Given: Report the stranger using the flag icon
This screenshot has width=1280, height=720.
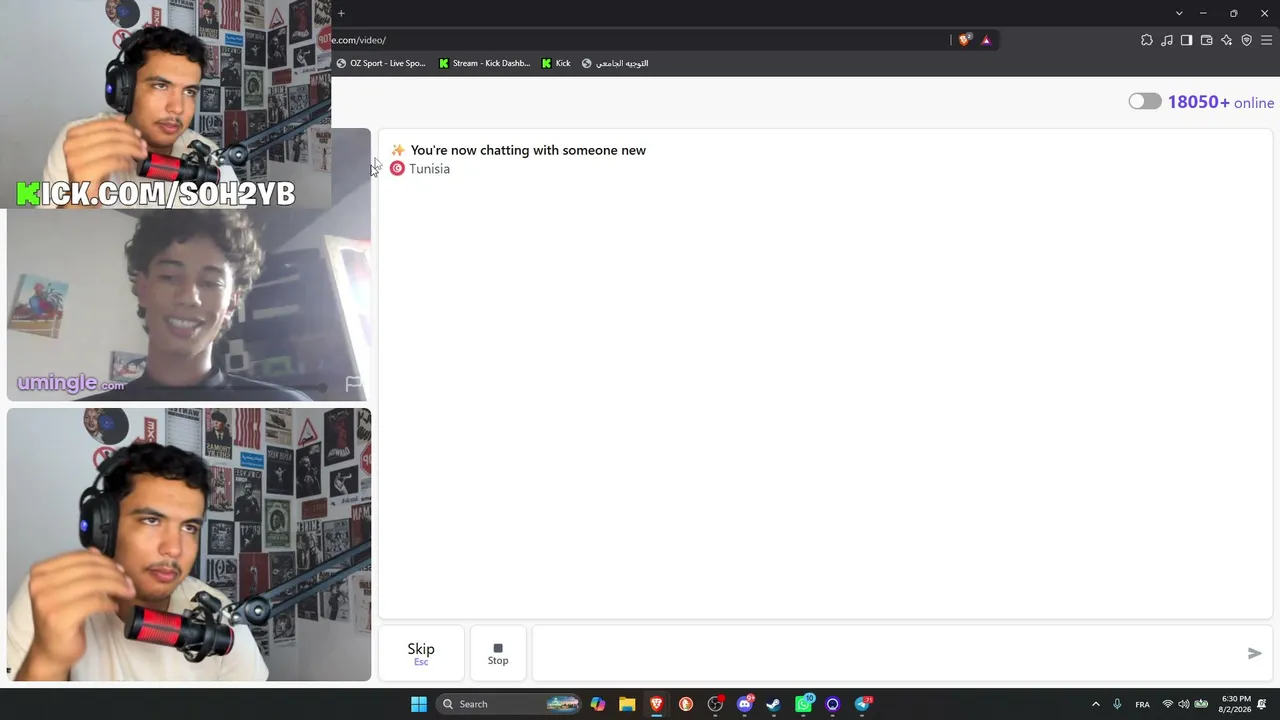Looking at the screenshot, I should 353,383.
